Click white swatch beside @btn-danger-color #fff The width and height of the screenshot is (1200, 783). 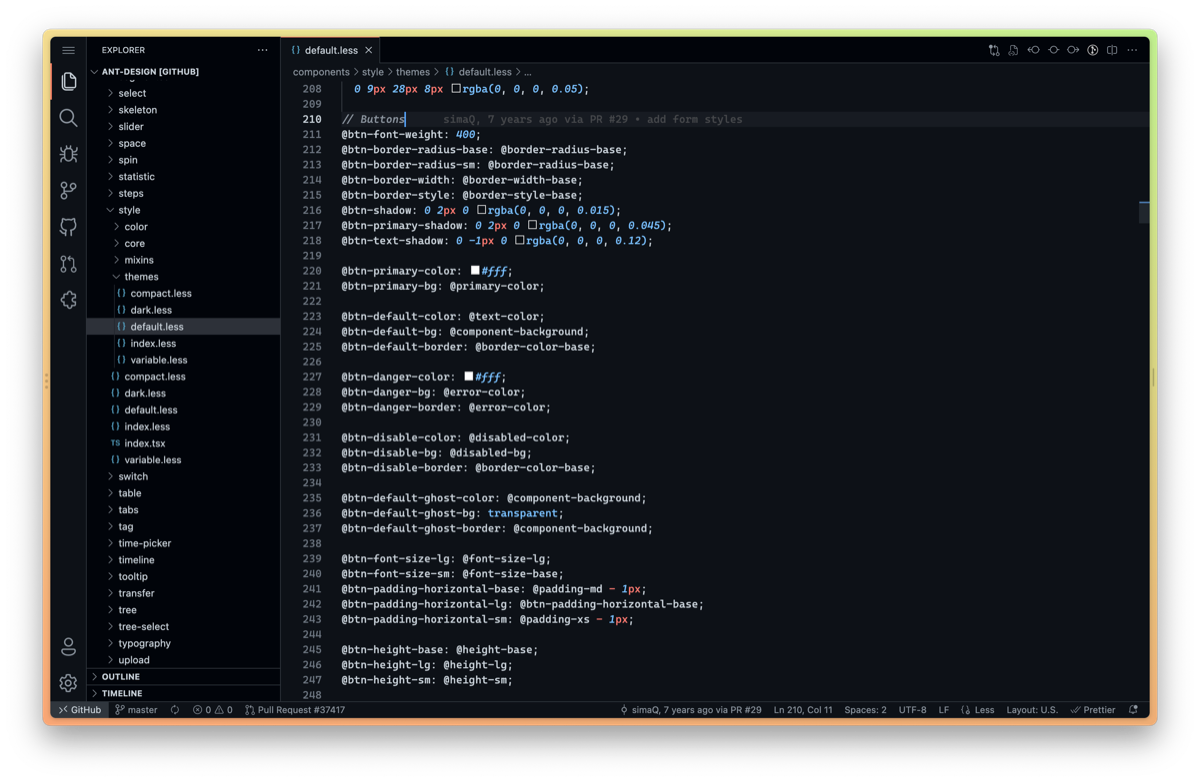[x=469, y=377]
